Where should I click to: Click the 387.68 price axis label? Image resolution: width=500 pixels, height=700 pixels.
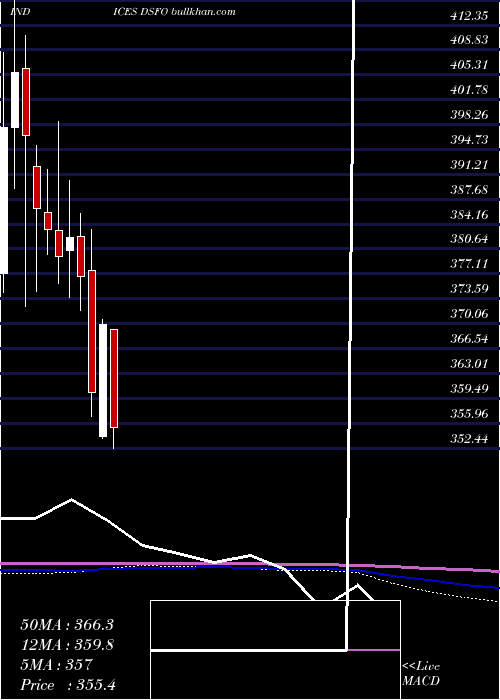tap(468, 190)
